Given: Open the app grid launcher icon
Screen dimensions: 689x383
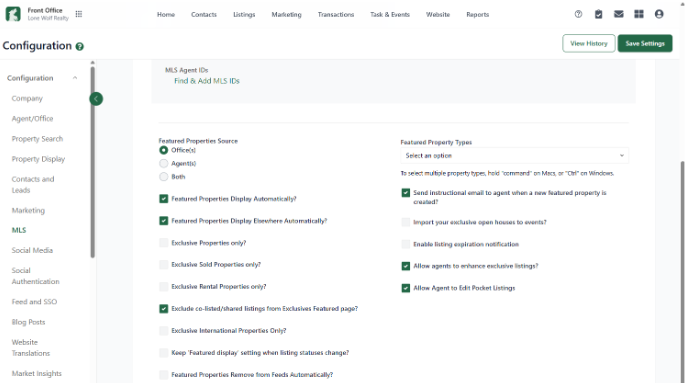Looking at the screenshot, I should point(79,14).
